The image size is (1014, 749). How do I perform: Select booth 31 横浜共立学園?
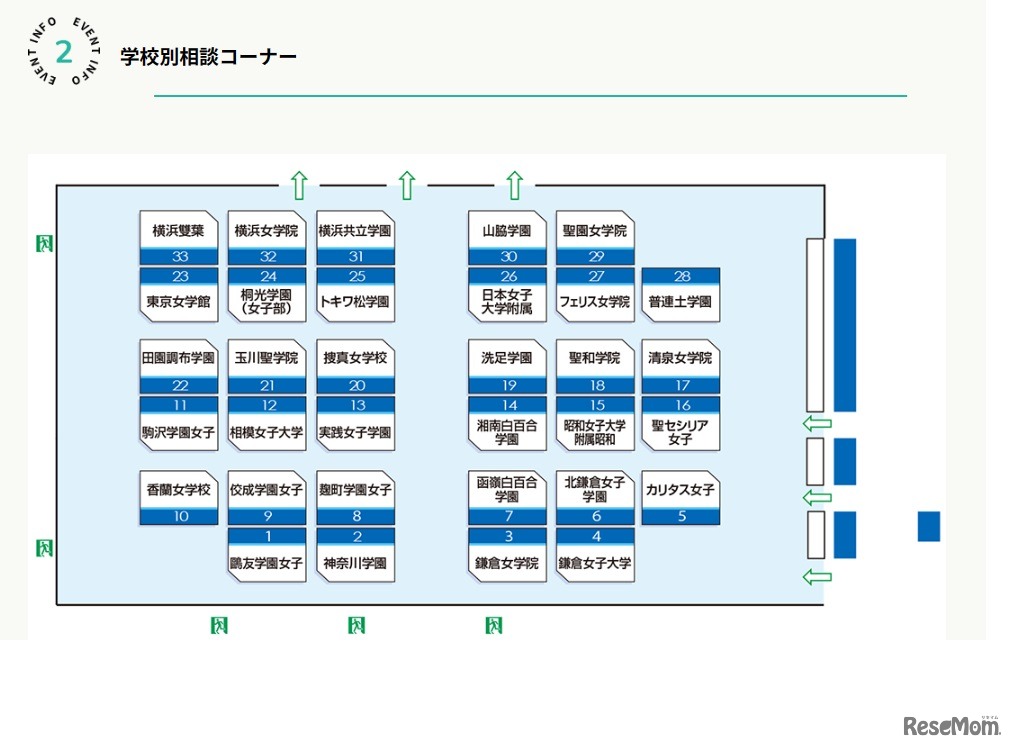pos(356,238)
